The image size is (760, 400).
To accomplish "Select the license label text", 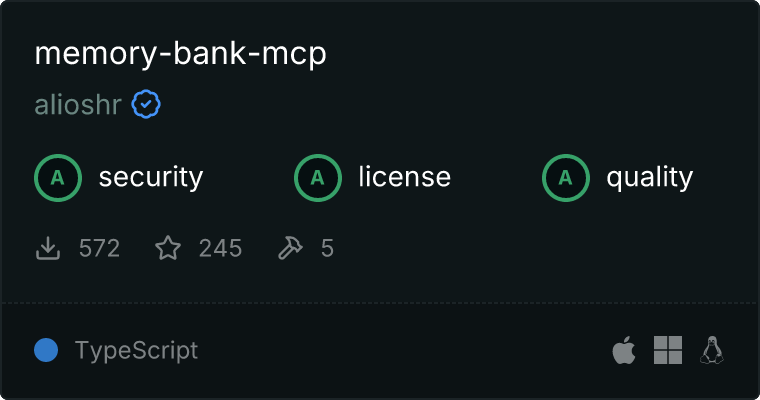I will coord(405,176).
